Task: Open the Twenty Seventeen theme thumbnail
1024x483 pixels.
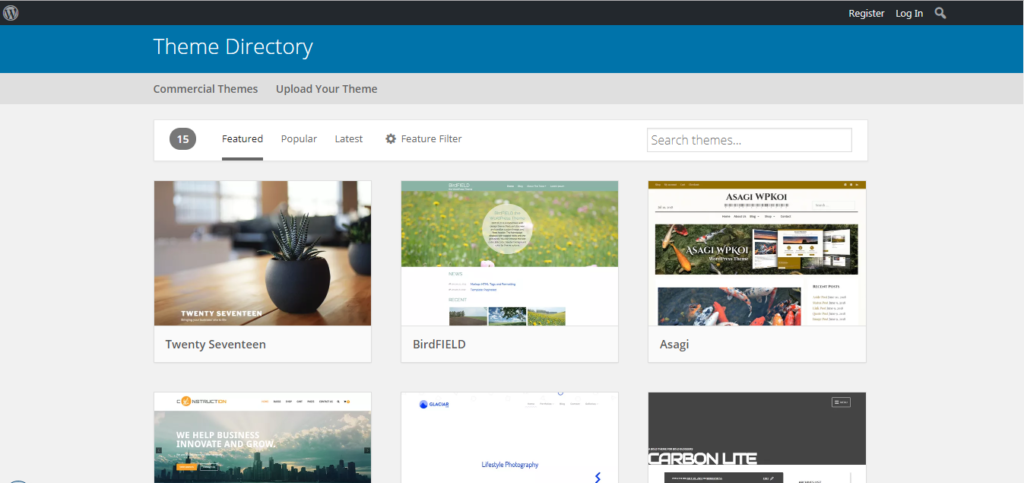Action: tap(262, 253)
